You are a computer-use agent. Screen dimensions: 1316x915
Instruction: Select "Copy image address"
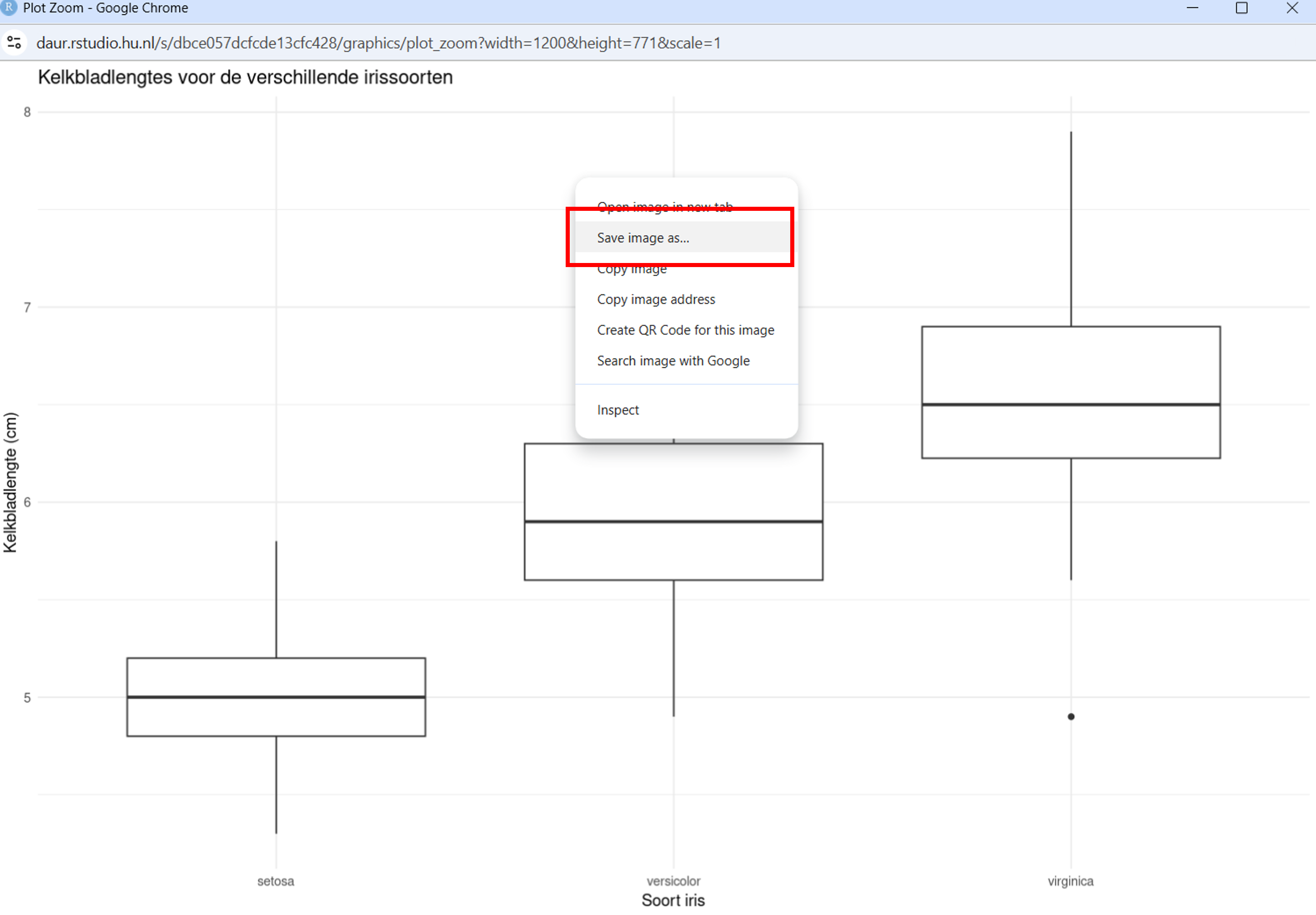pos(656,299)
